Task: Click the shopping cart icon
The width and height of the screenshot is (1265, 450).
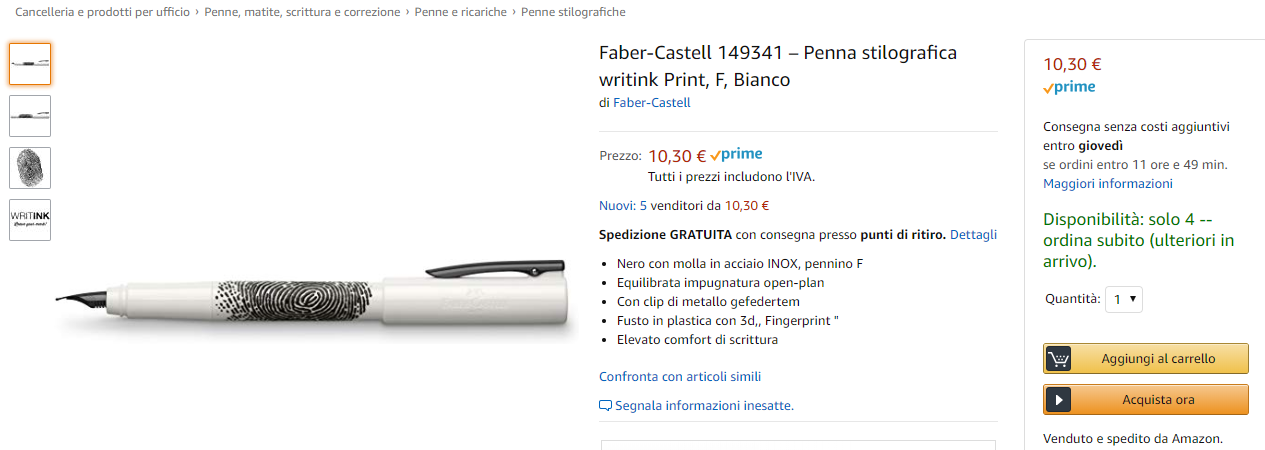Action: 1058,358
